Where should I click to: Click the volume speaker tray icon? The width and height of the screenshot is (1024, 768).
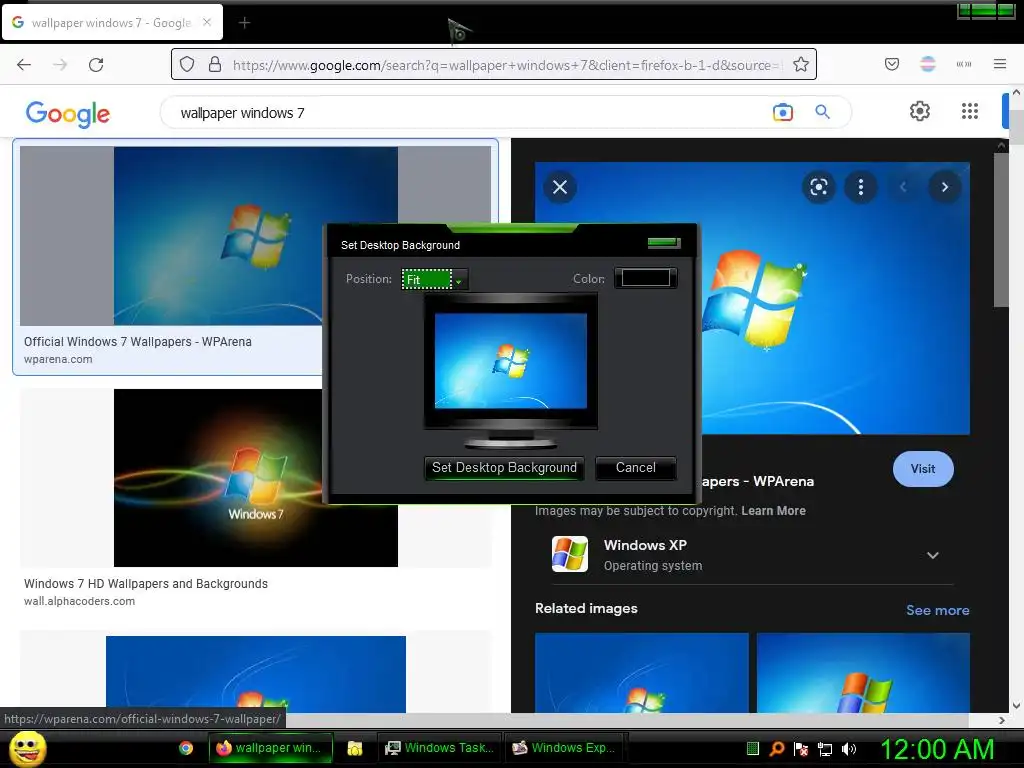(849, 749)
